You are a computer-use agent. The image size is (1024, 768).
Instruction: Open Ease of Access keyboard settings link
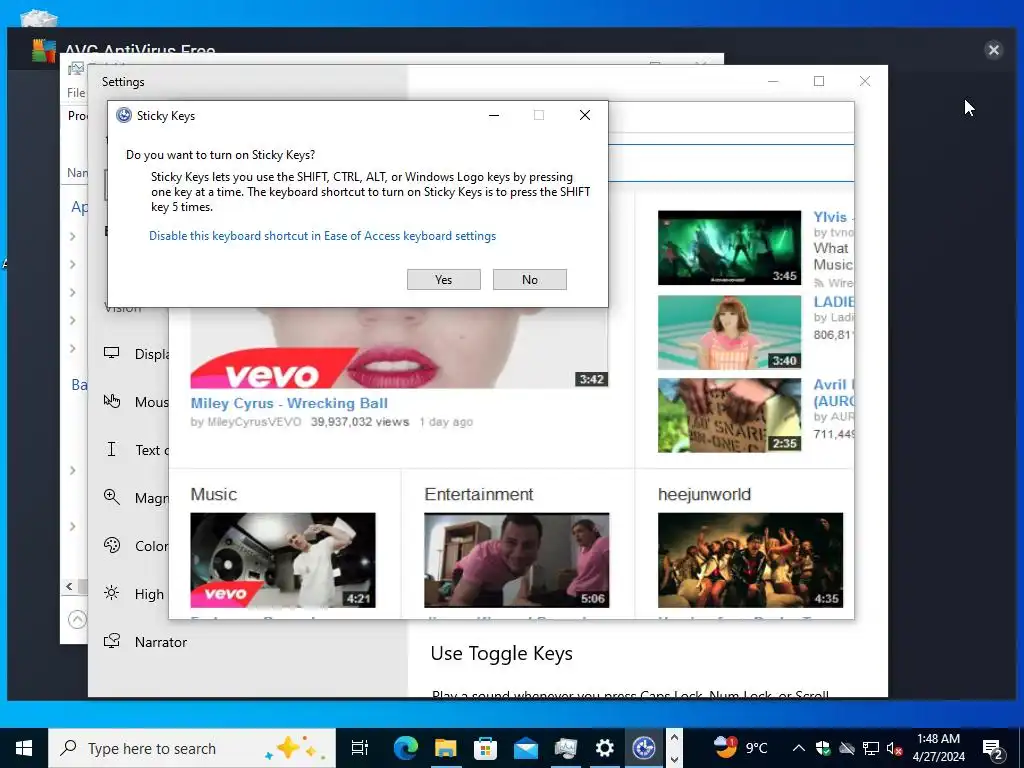coord(322,236)
